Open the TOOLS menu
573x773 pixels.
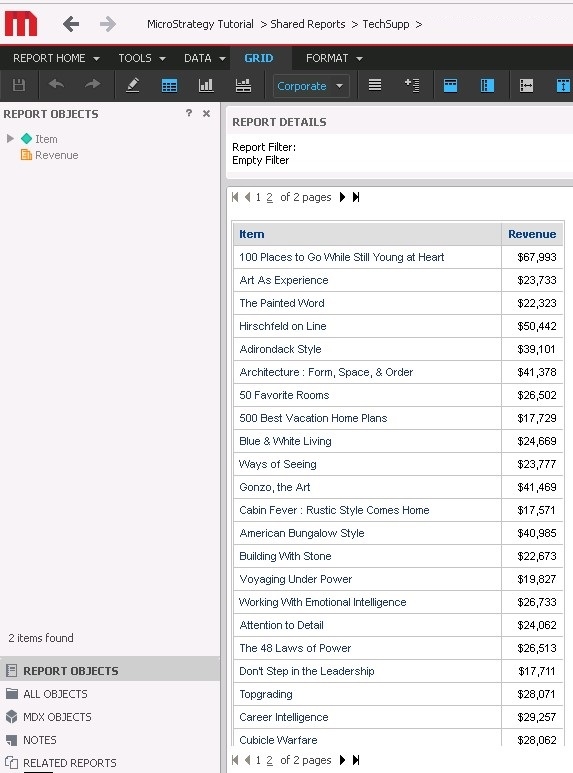[x=142, y=58]
